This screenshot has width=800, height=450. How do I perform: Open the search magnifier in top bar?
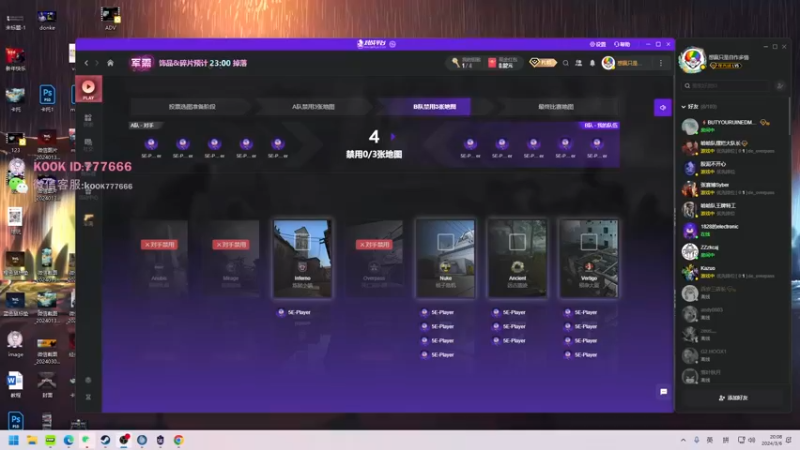pyautogui.click(x=565, y=63)
